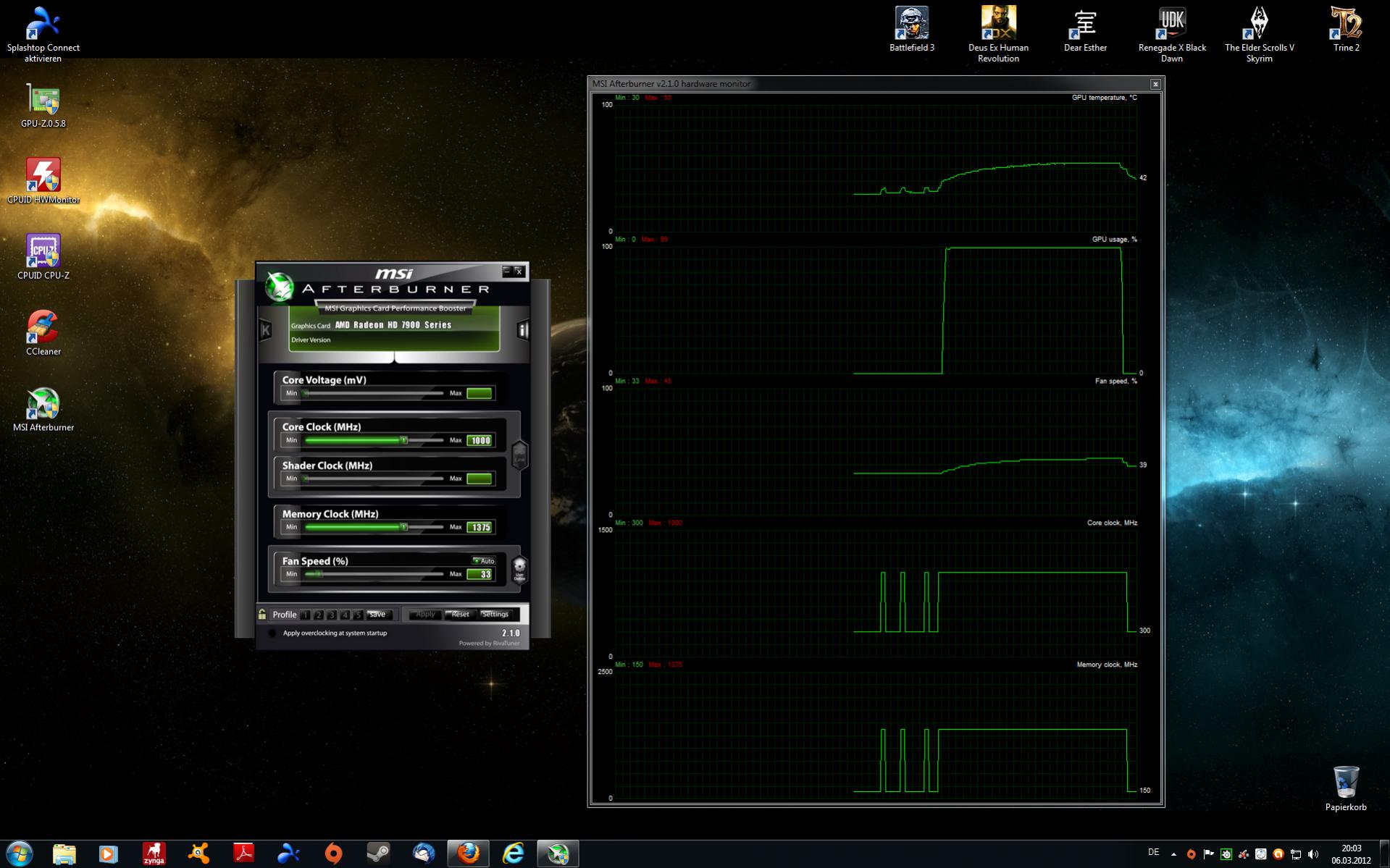Screen dimensions: 1390x868
Task: Open the taskbar clock showing 20:03
Action: tap(1351, 854)
